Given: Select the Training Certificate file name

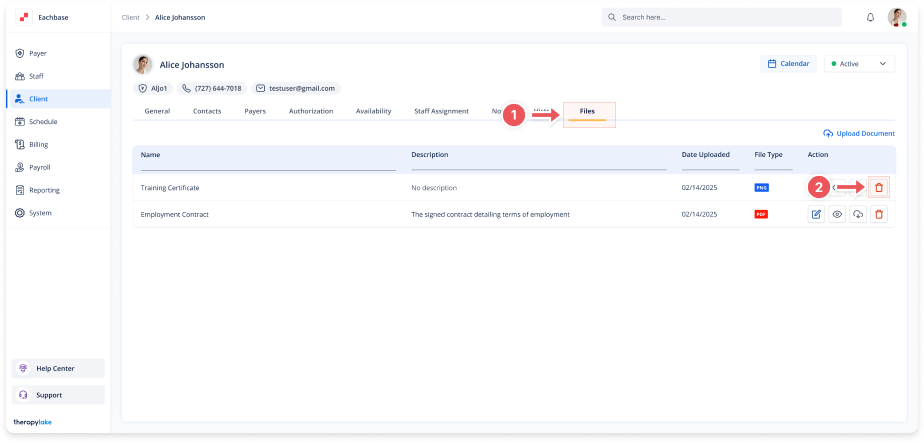Looking at the screenshot, I should (x=170, y=188).
